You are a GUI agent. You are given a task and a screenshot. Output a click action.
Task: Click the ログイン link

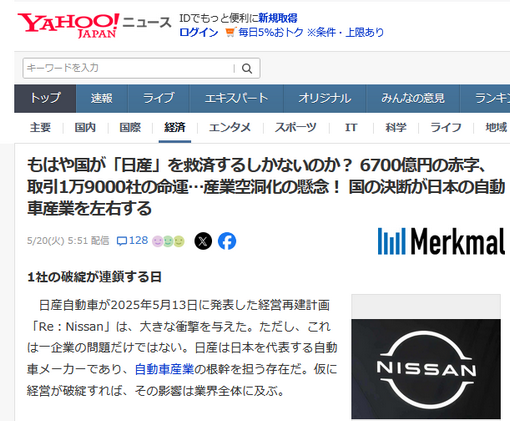[x=199, y=32]
